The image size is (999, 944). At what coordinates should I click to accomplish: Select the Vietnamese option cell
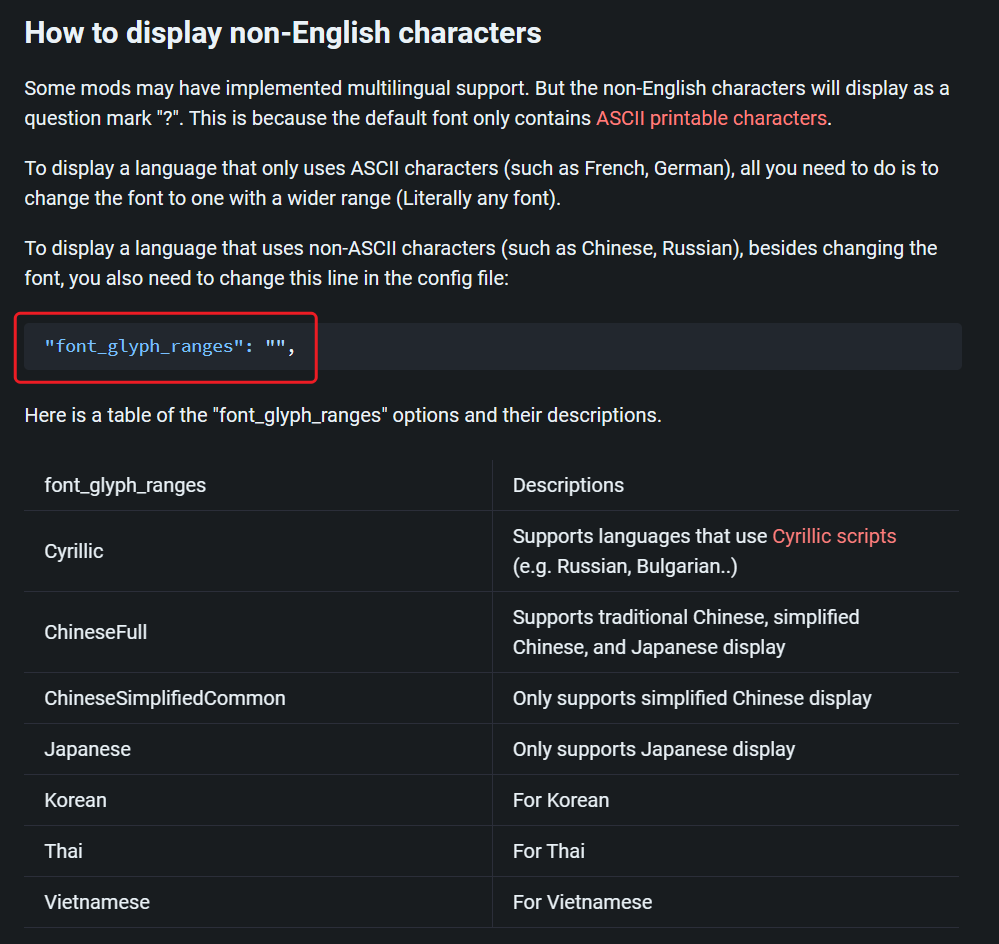point(97,902)
